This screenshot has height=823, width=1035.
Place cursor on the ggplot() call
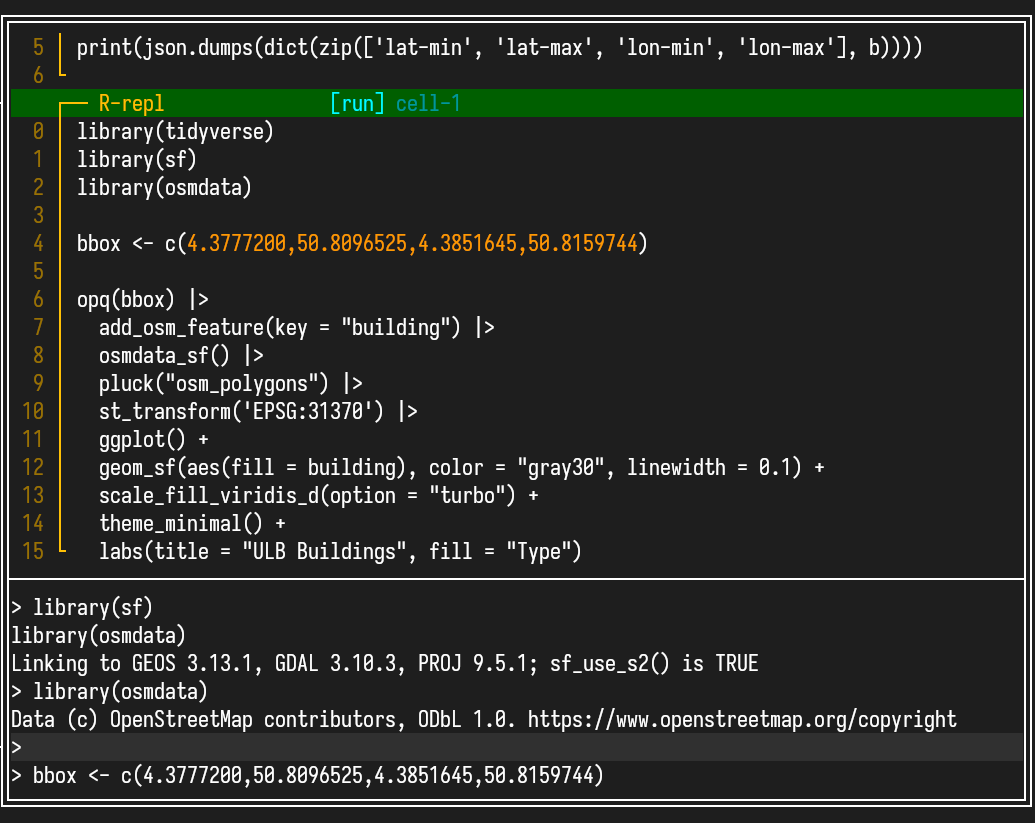142,439
